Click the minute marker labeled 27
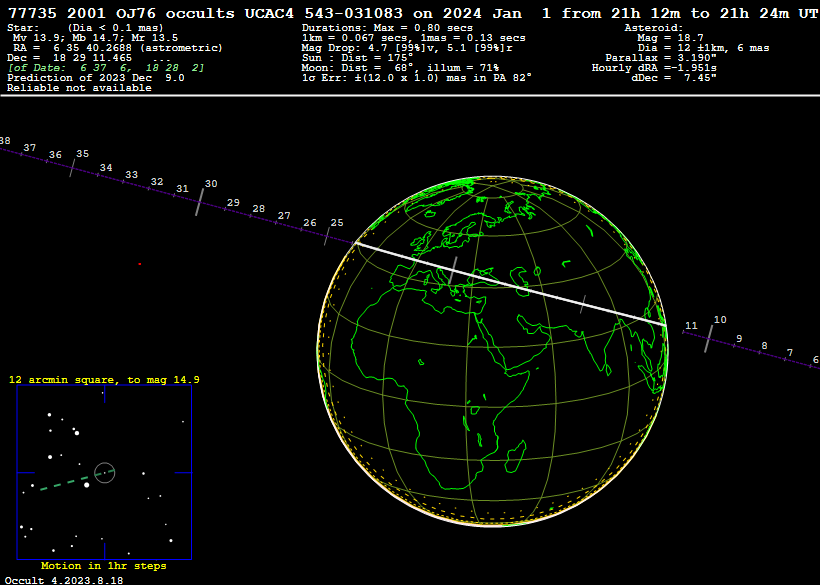 pos(284,215)
